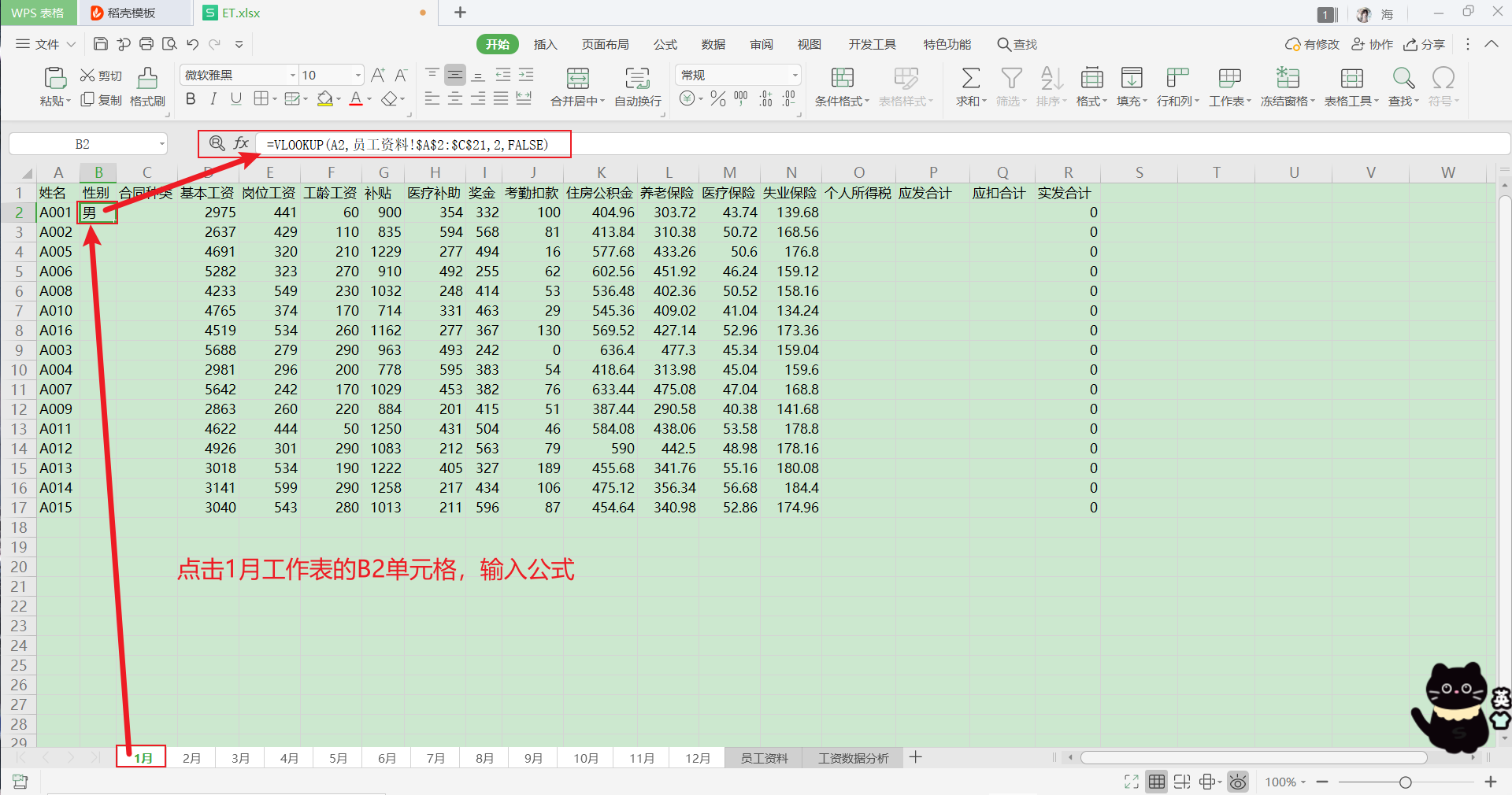Toggle Wrap Text (自动换行)
The height and width of the screenshot is (795, 1512).
637,87
